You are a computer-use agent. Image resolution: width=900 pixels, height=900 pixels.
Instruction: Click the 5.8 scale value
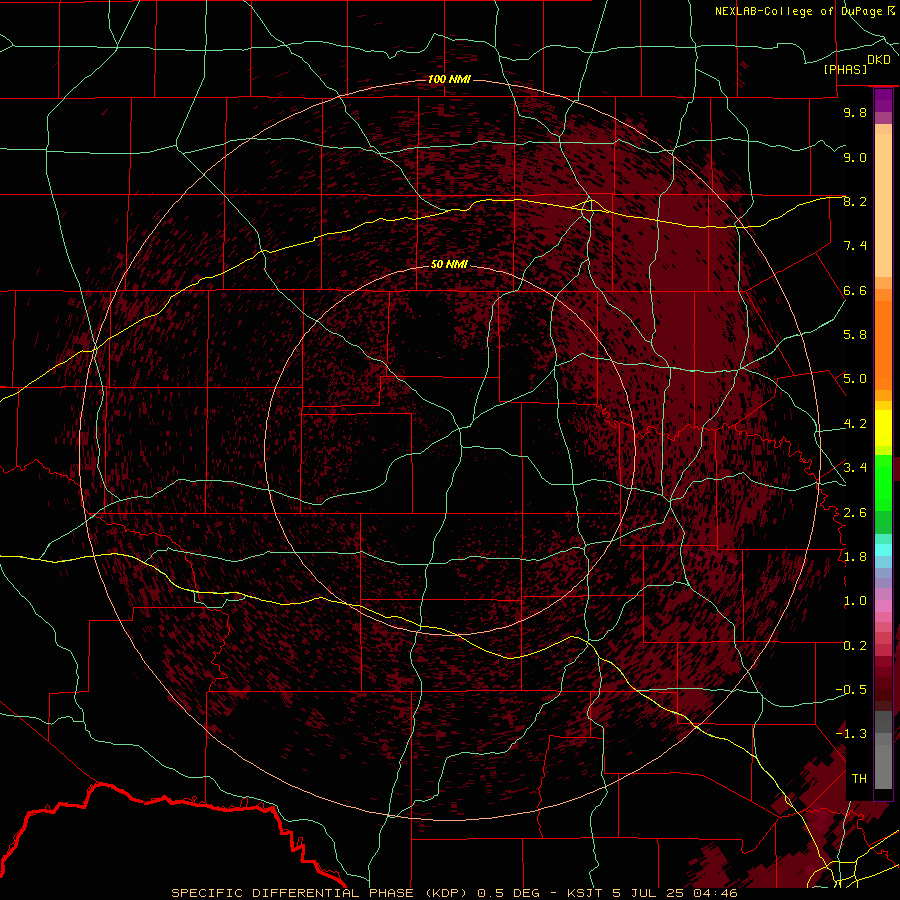click(855, 335)
